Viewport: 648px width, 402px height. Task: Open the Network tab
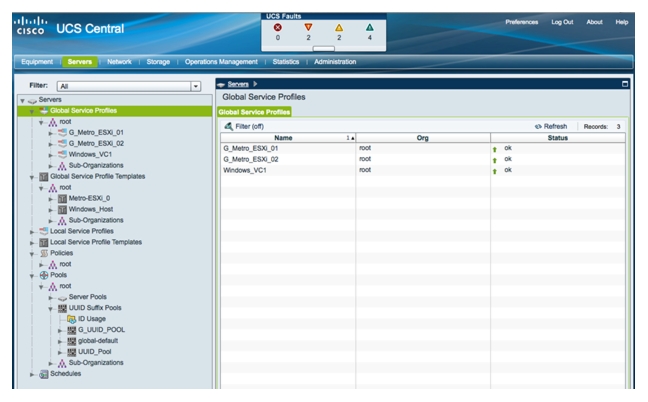tap(119, 62)
